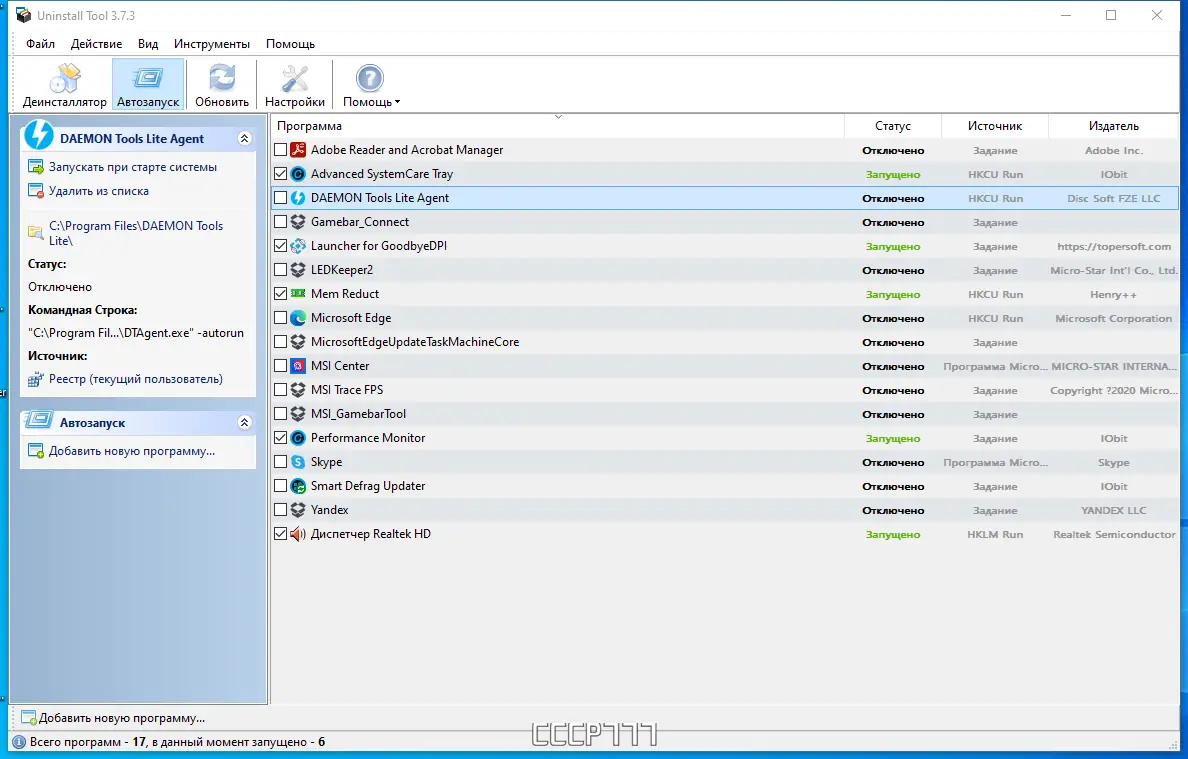Viewport: 1188px width, 759px height.
Task: Enable the MSI Center checkbox
Action: tap(280, 366)
